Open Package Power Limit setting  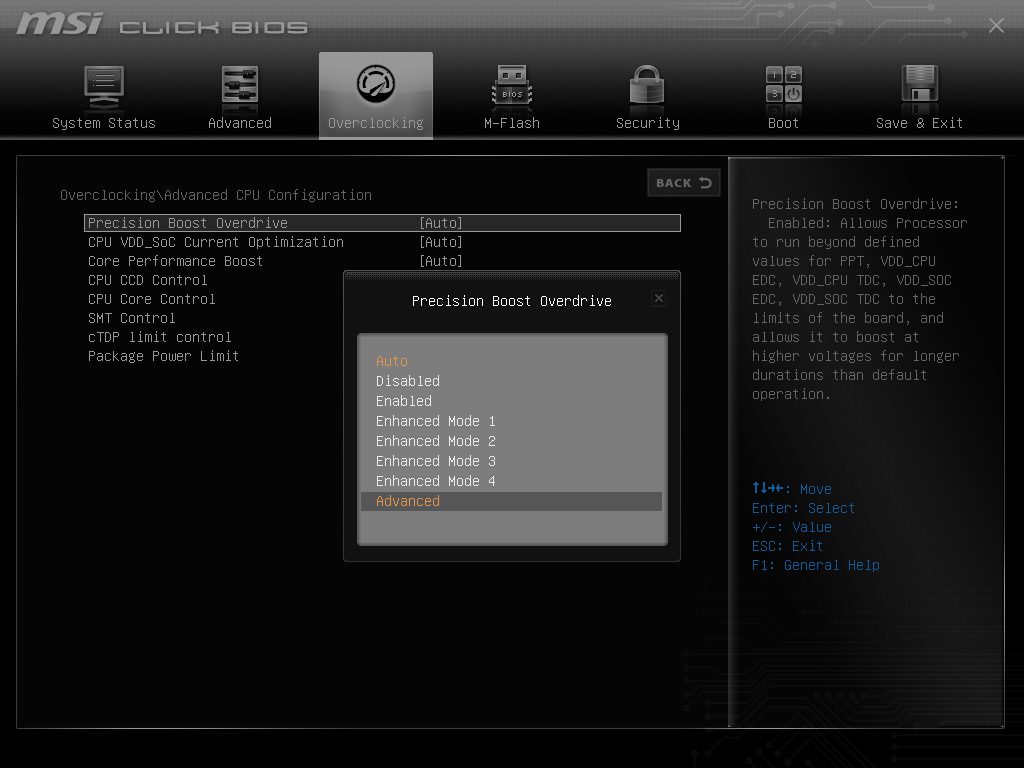(x=163, y=356)
